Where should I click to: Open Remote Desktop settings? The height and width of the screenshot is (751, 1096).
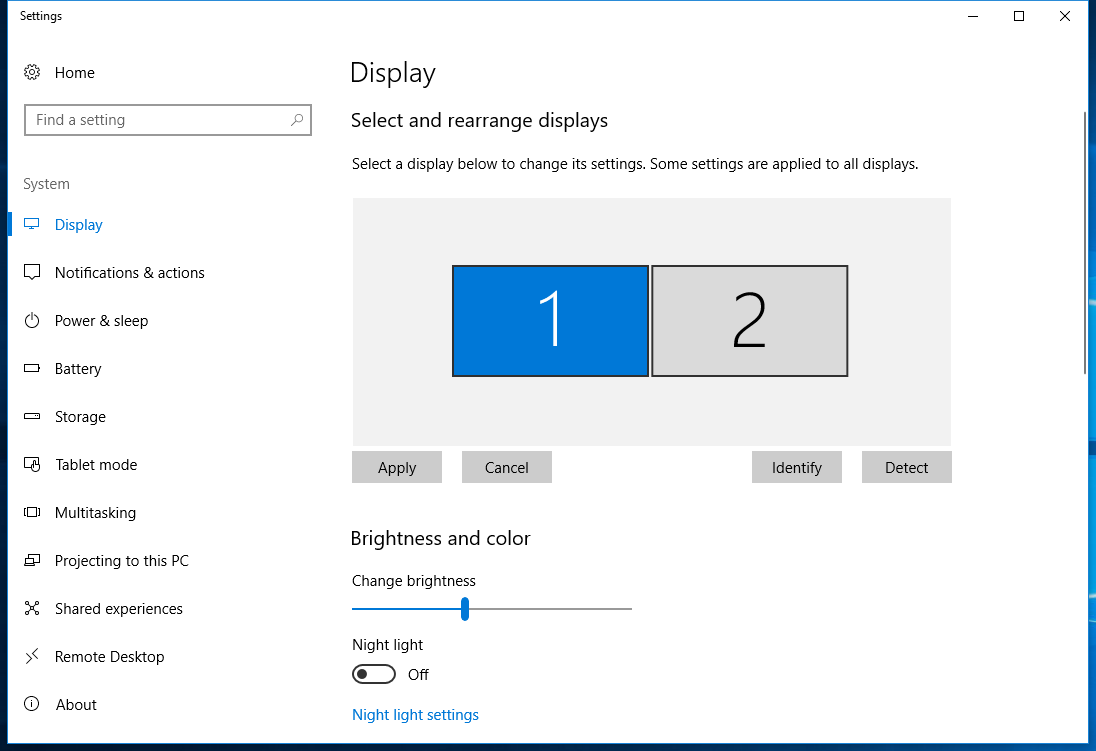(110, 657)
